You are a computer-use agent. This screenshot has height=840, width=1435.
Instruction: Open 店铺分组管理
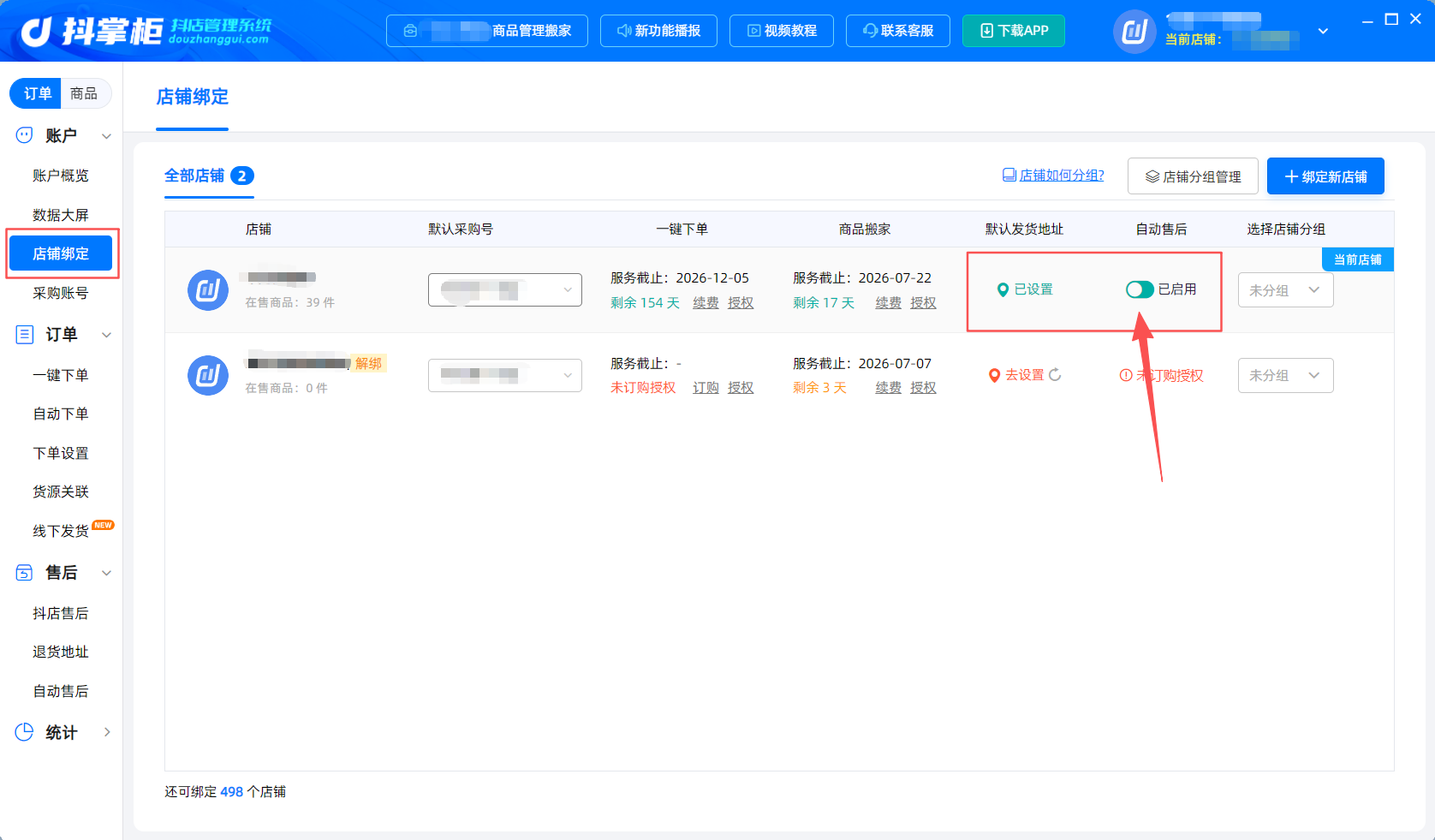click(x=1193, y=176)
